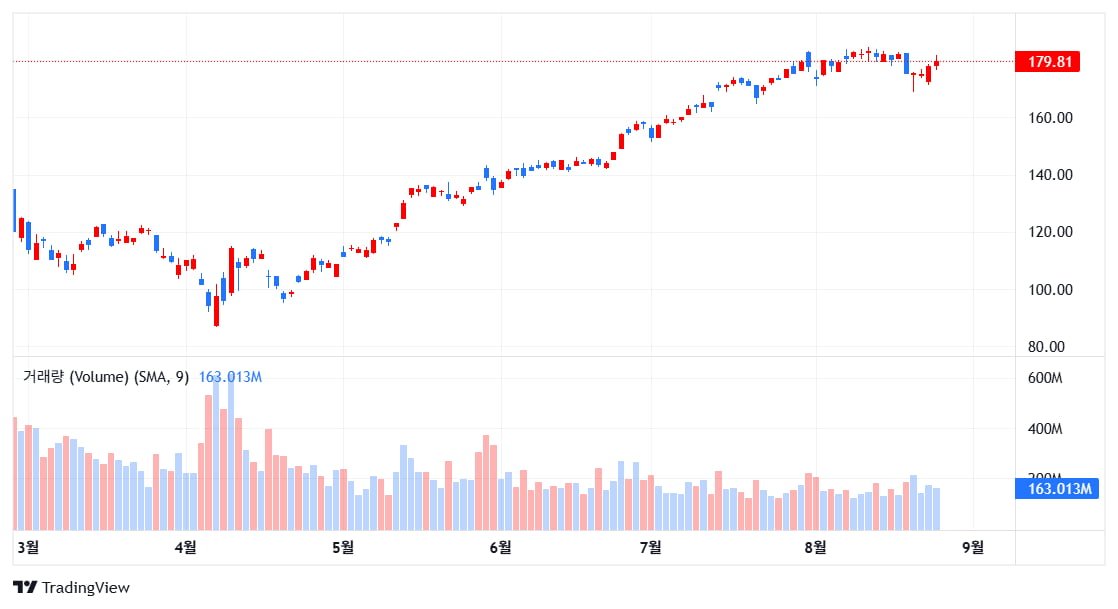Click the blue 163.013M value in volume legend
The height and width of the screenshot is (609, 1118).
point(230,377)
